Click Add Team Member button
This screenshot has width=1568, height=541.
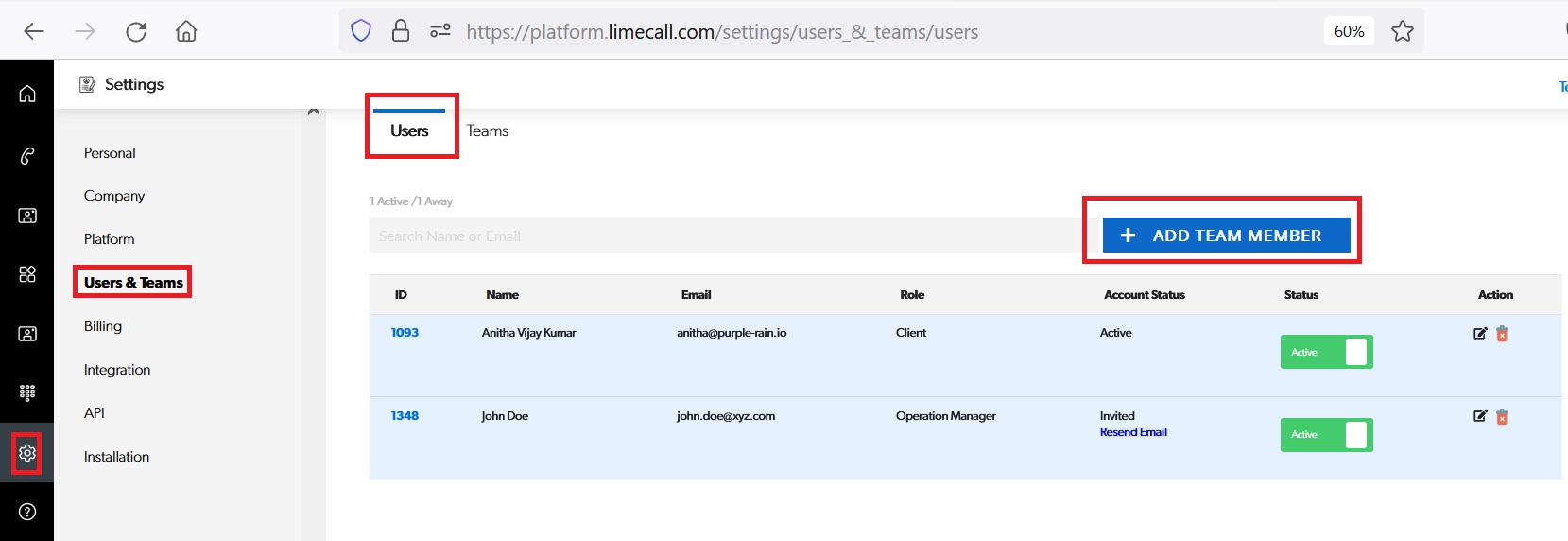[x=1226, y=236]
